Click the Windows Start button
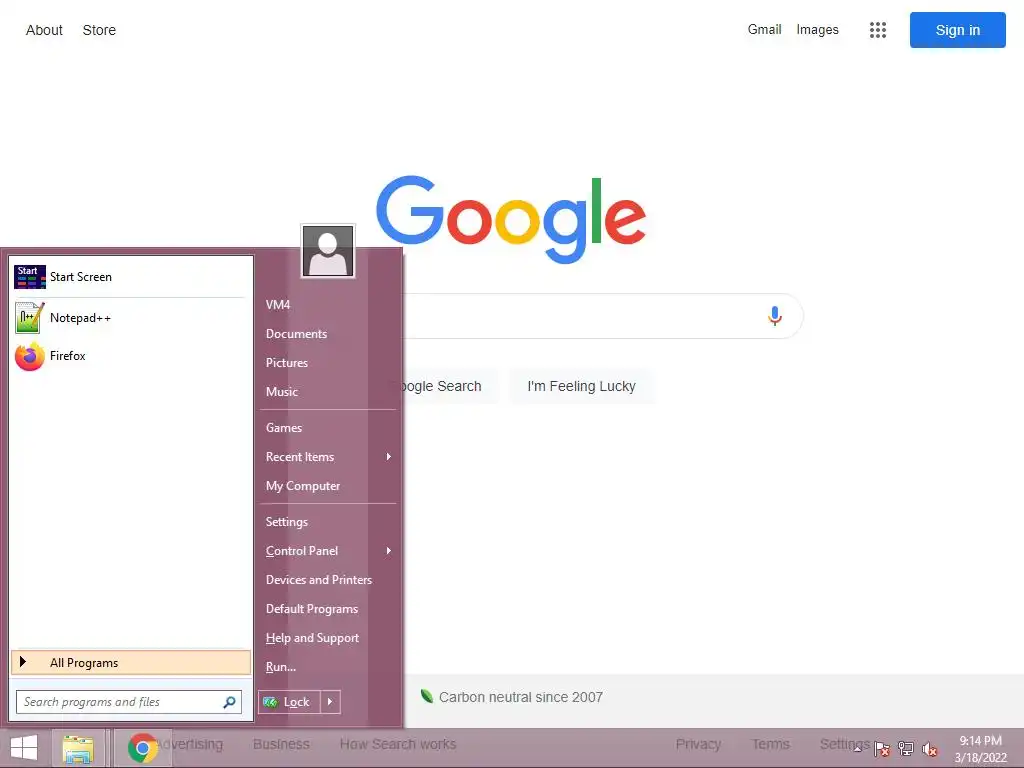1024x768 pixels. tap(24, 748)
